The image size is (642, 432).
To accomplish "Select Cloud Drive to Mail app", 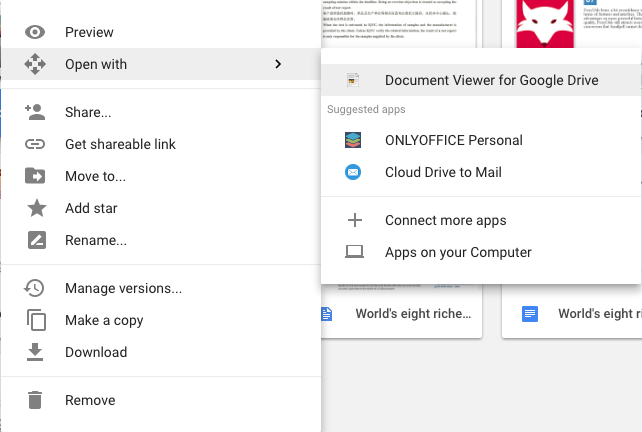I will coord(443,172).
